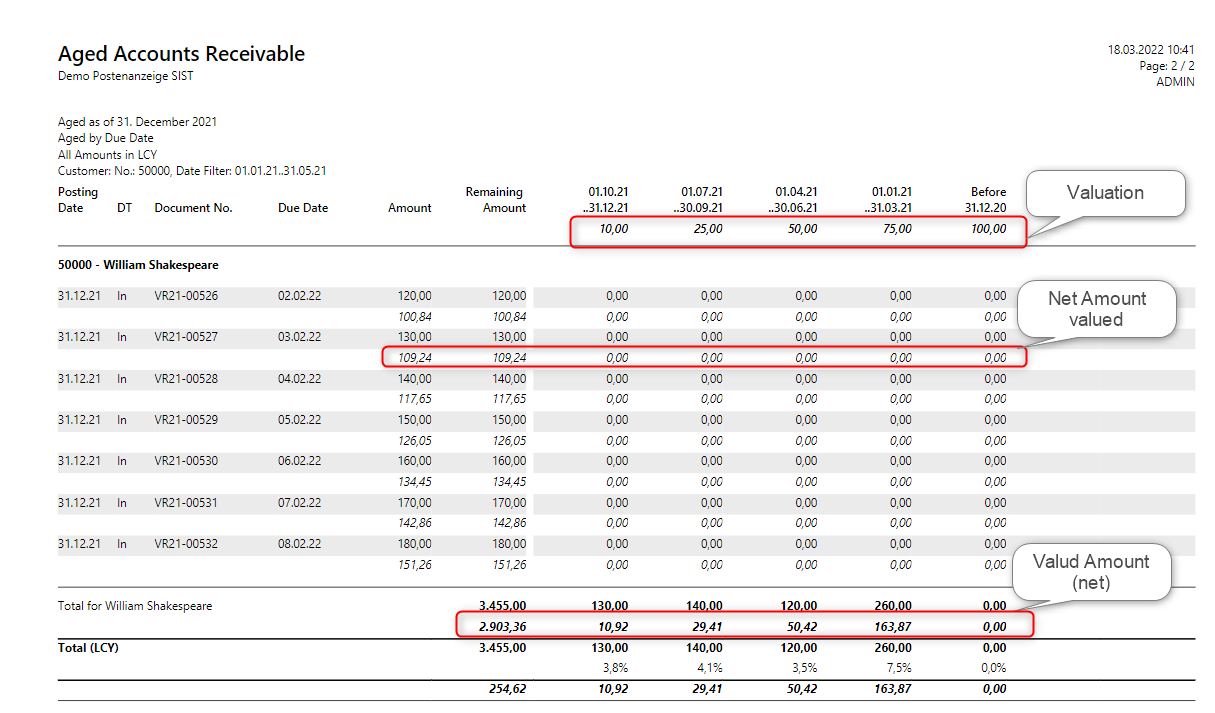Click the Valud Amount (net) callout
Screen dimensions: 1215x713
tap(1090, 572)
